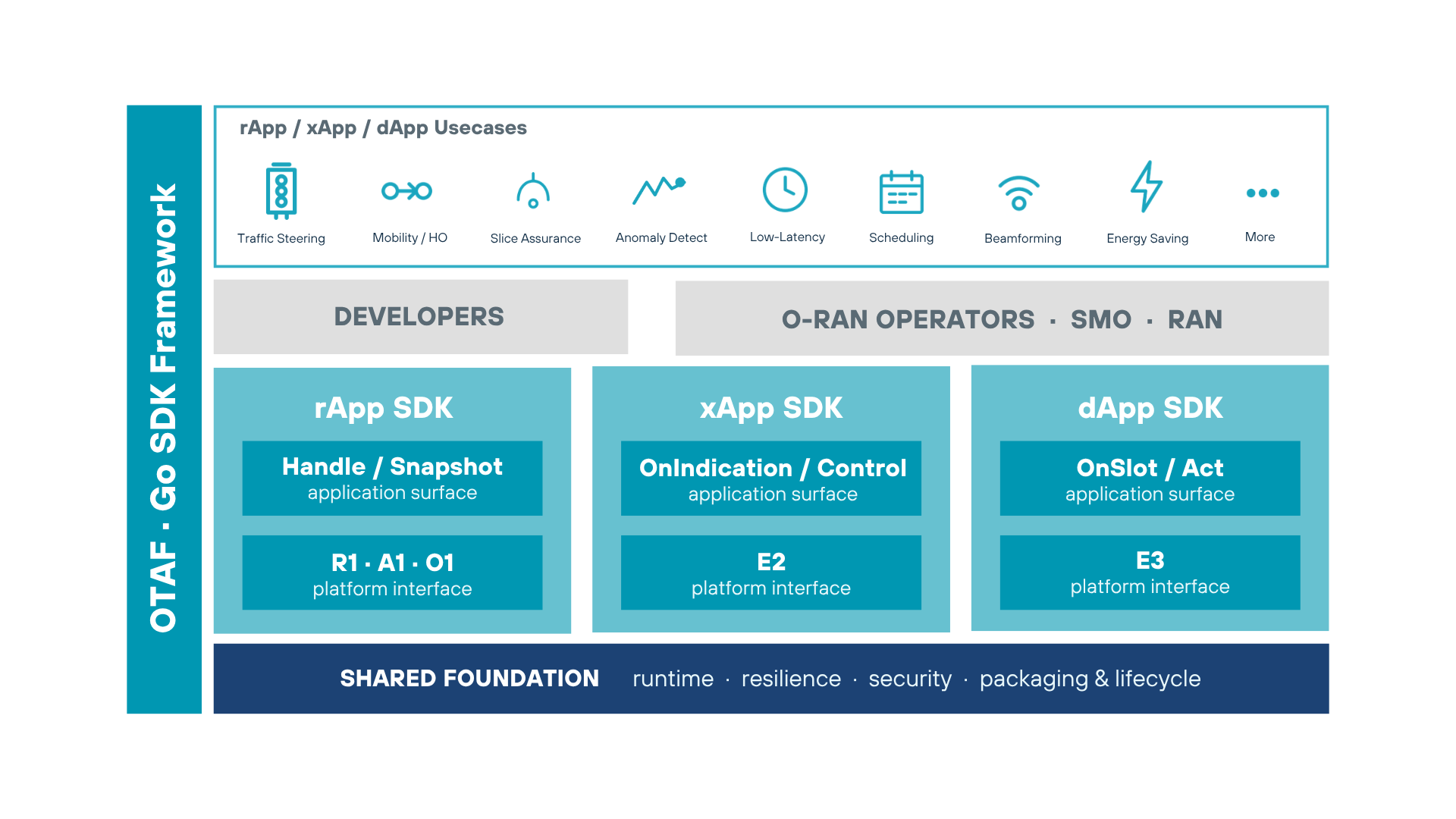Click the Beamforming wireless signal icon
Screen dimensions: 1456x819
coord(1018,193)
